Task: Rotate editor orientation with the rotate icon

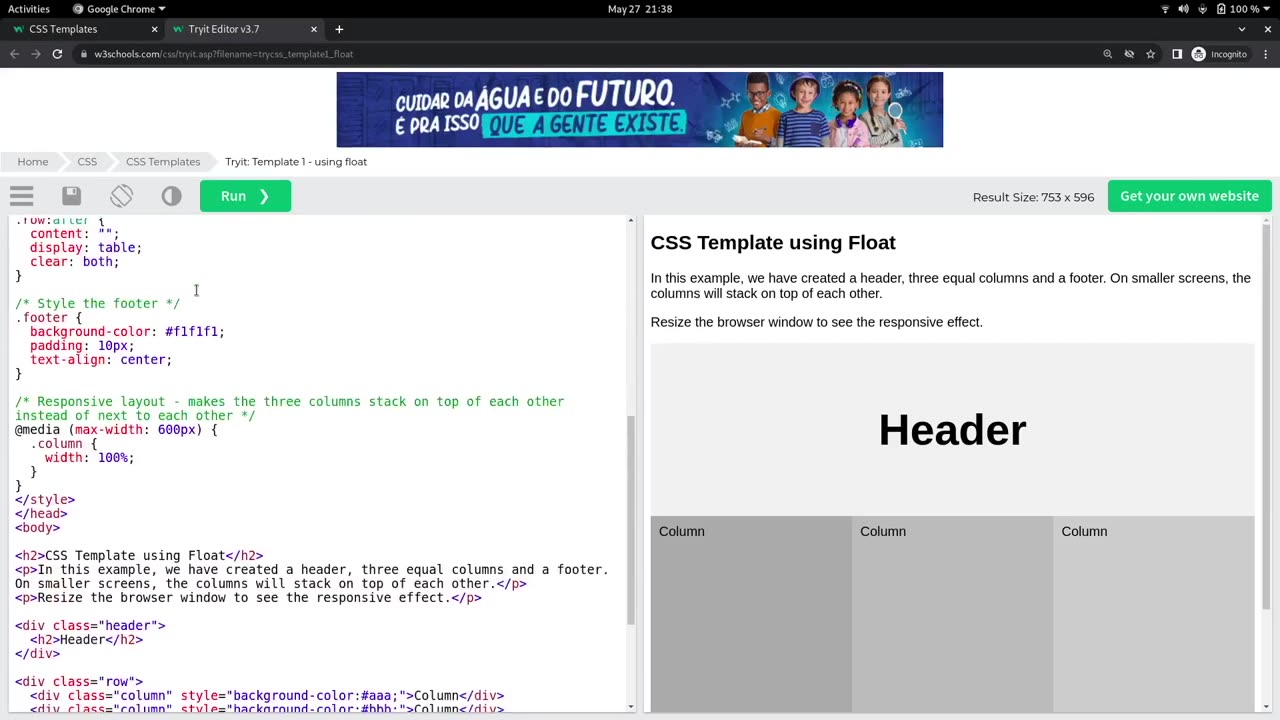Action: click(x=121, y=196)
